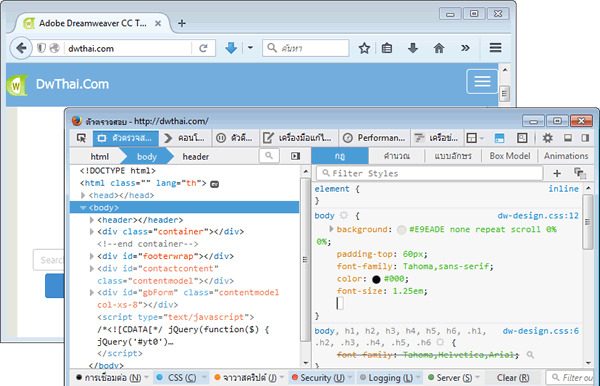Click the DwThai.Com site logo

point(17,85)
